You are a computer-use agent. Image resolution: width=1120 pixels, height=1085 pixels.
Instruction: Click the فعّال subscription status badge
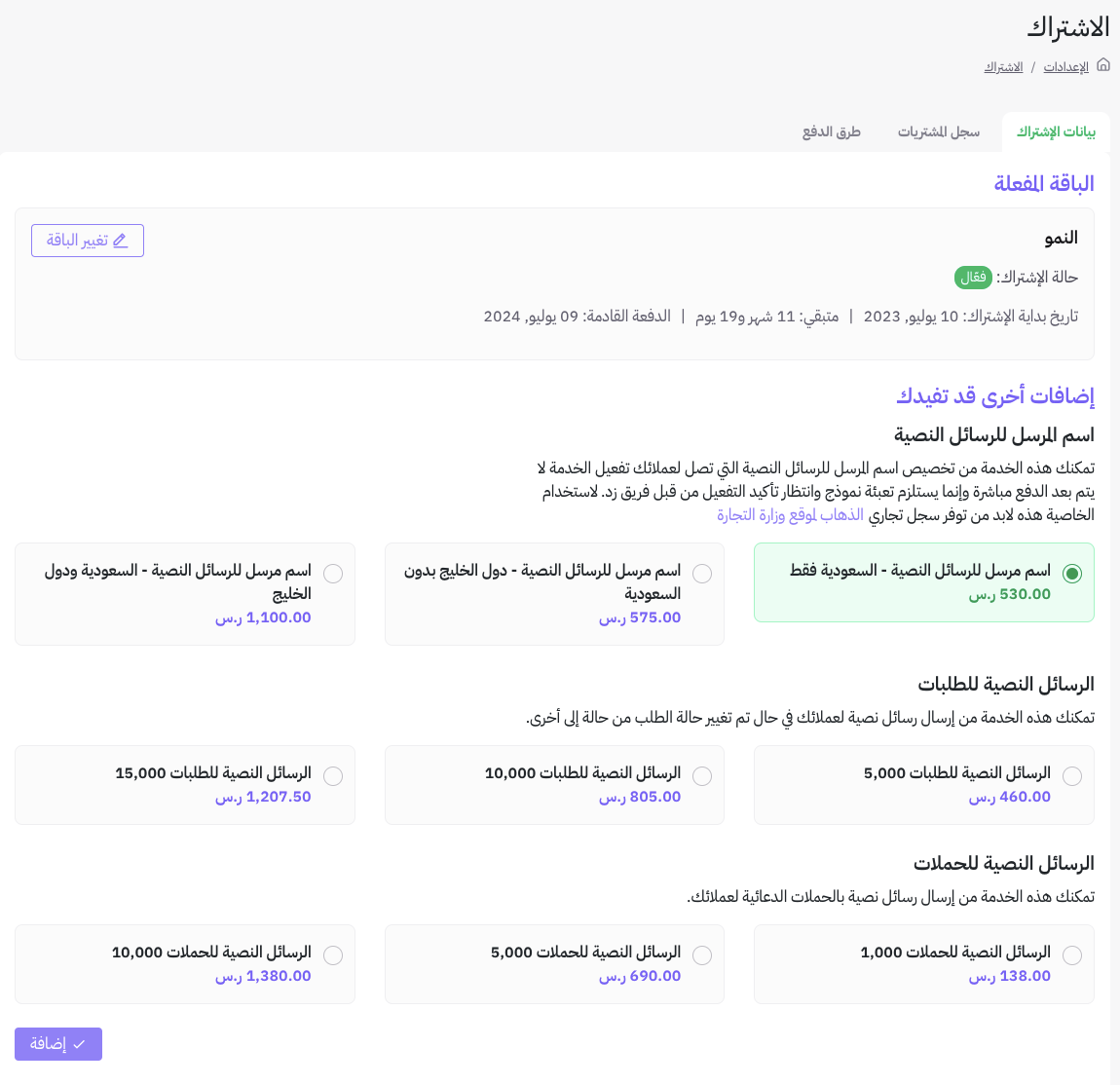pyautogui.click(x=973, y=278)
